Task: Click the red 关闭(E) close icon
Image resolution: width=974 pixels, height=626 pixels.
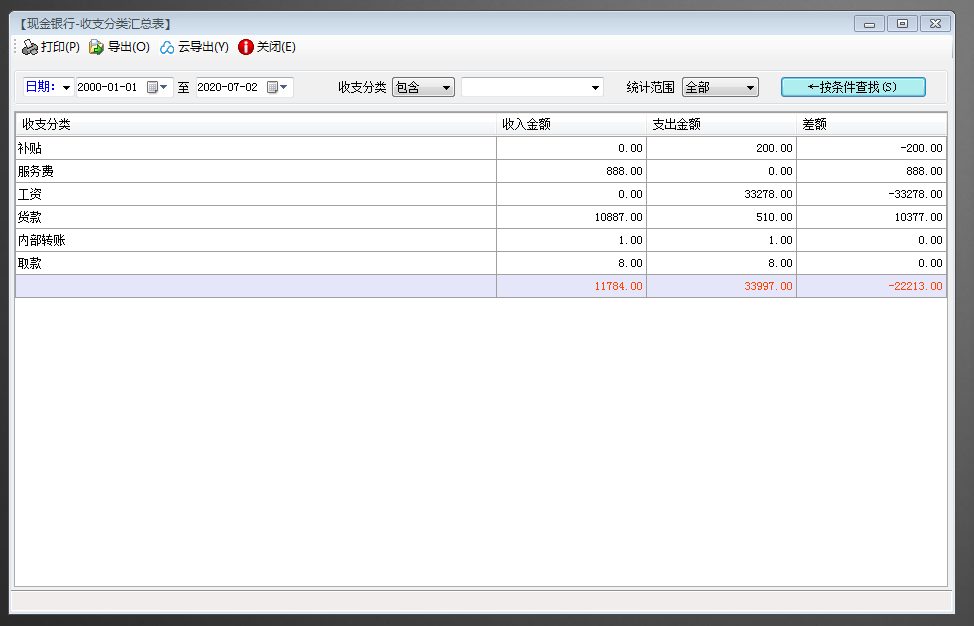Action: pyautogui.click(x=246, y=47)
